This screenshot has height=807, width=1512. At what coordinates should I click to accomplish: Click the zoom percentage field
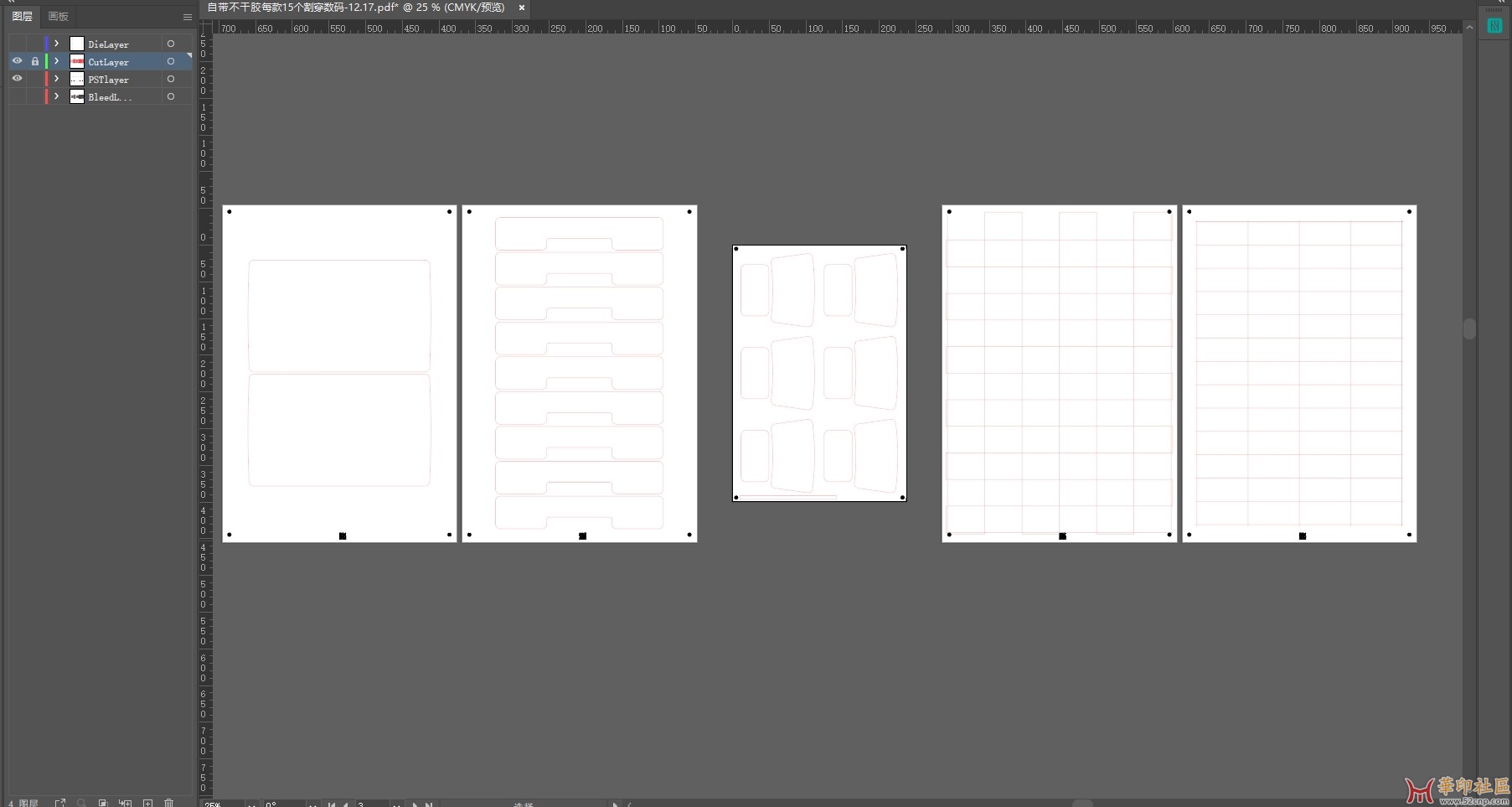pyautogui.click(x=224, y=804)
